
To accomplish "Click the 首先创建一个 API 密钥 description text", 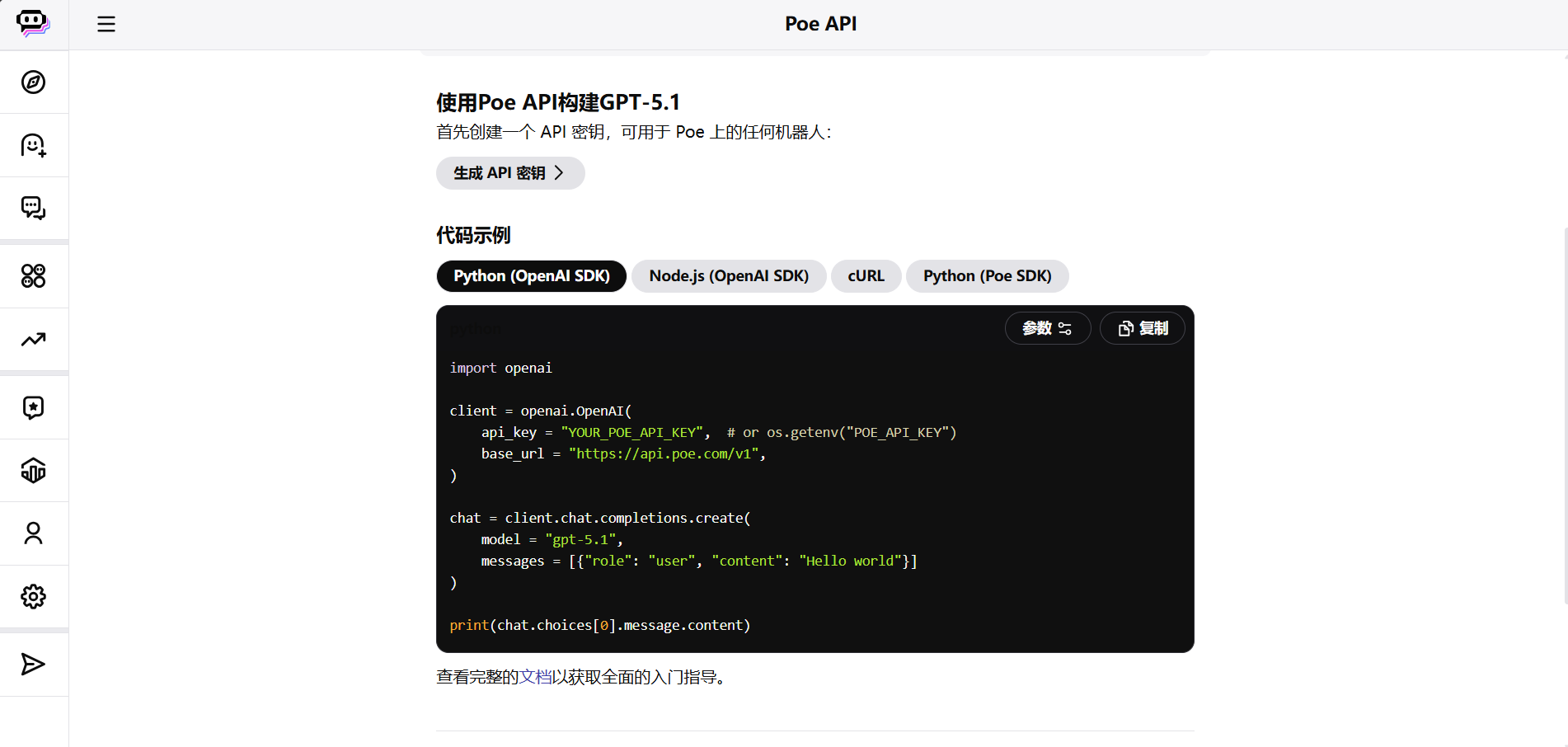I will point(634,132).
